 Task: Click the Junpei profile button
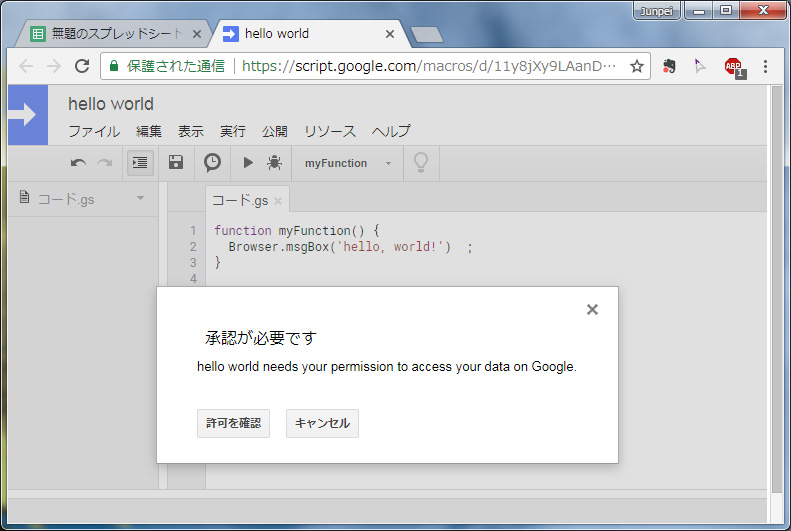pos(656,11)
